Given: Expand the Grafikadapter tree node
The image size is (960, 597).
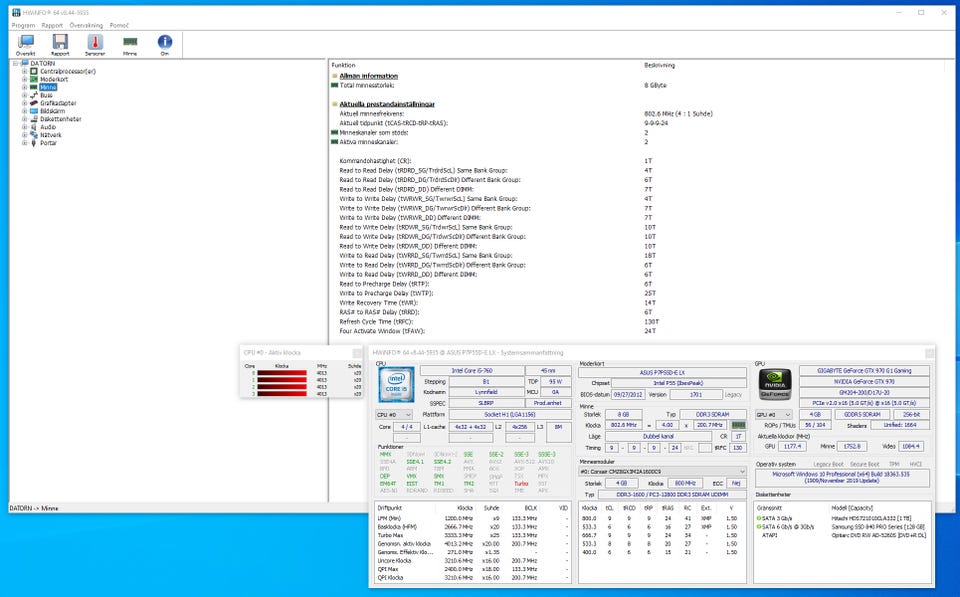Looking at the screenshot, I should pyautogui.click(x=24, y=103).
